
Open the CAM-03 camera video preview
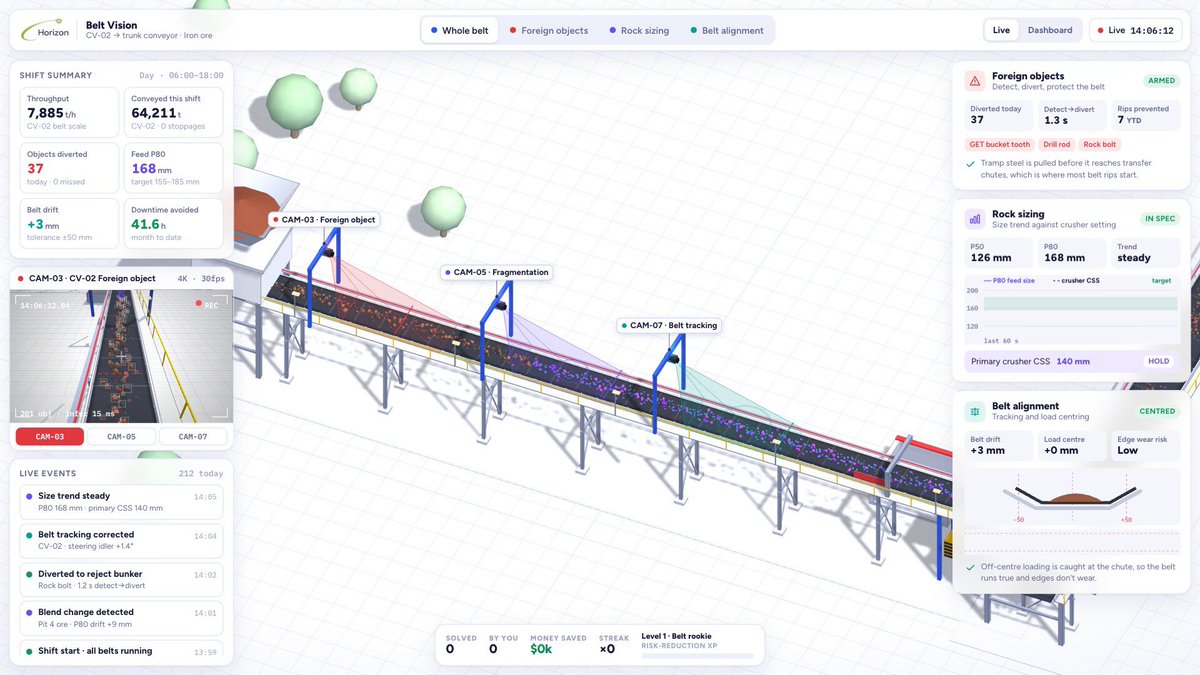coord(121,356)
